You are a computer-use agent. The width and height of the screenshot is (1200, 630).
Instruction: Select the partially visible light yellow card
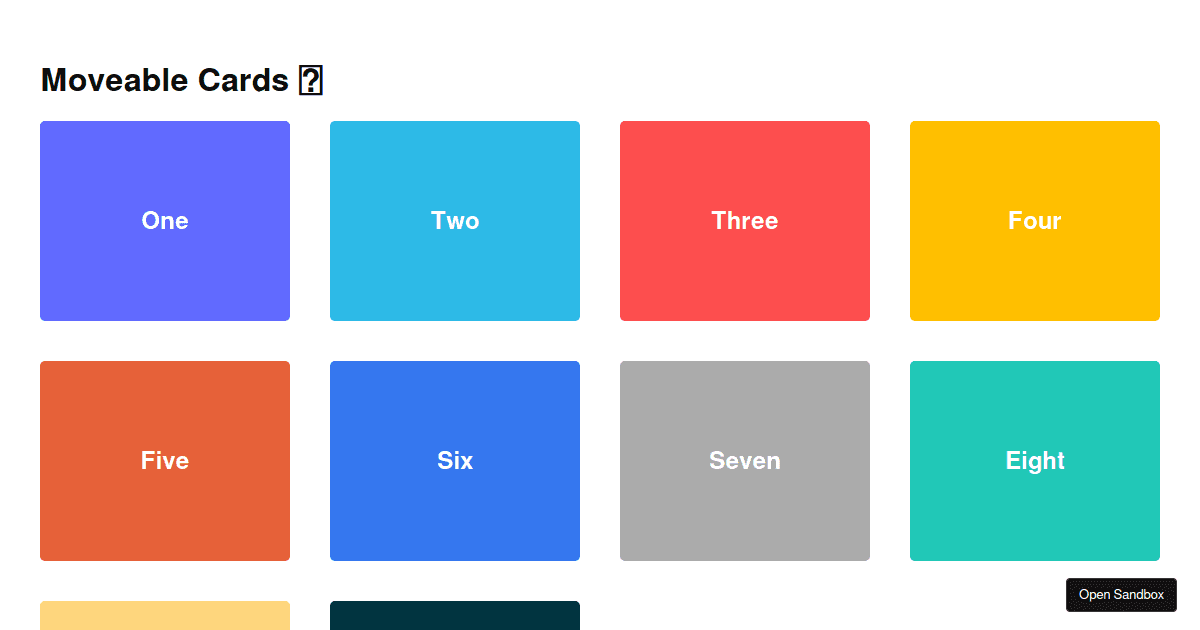[164, 616]
